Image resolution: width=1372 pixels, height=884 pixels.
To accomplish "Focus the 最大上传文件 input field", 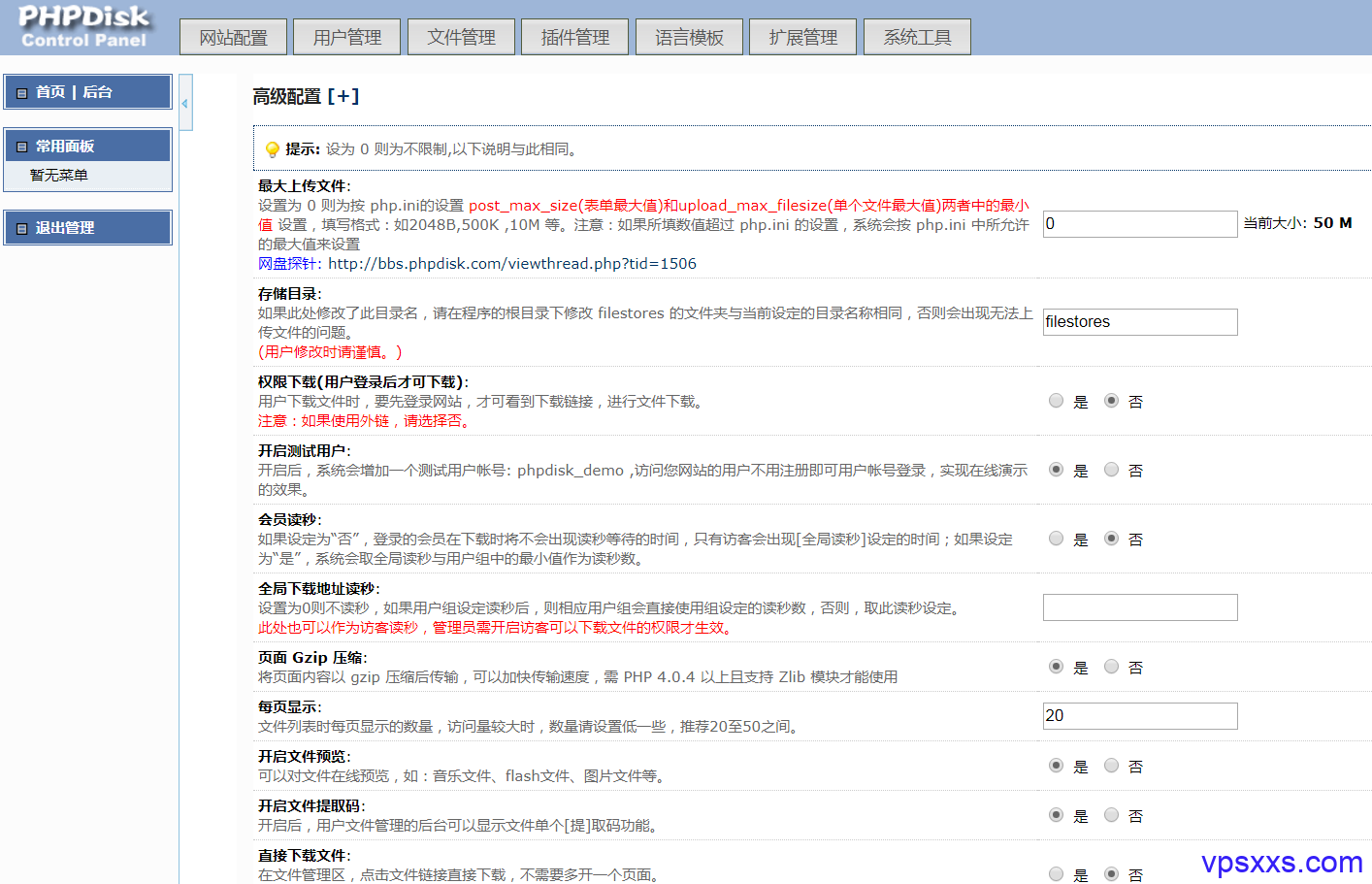I will [x=1140, y=224].
